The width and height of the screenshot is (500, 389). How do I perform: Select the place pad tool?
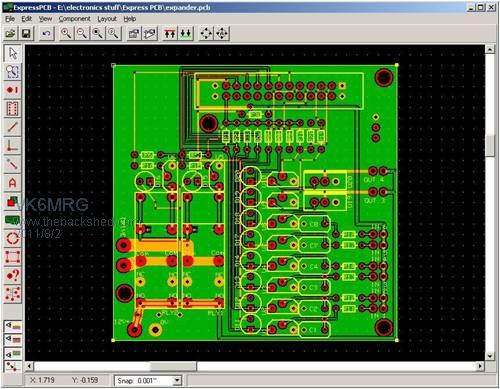coord(13,90)
